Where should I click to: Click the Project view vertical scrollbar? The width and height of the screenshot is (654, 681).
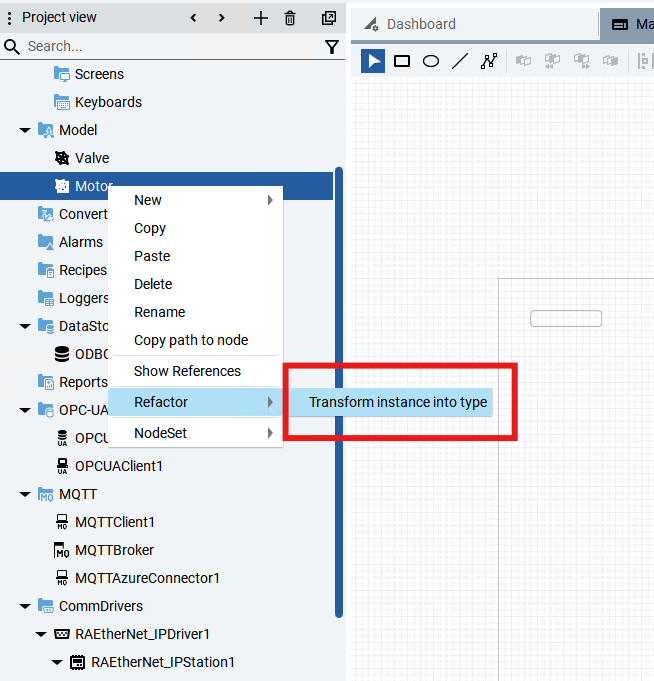tap(339, 392)
